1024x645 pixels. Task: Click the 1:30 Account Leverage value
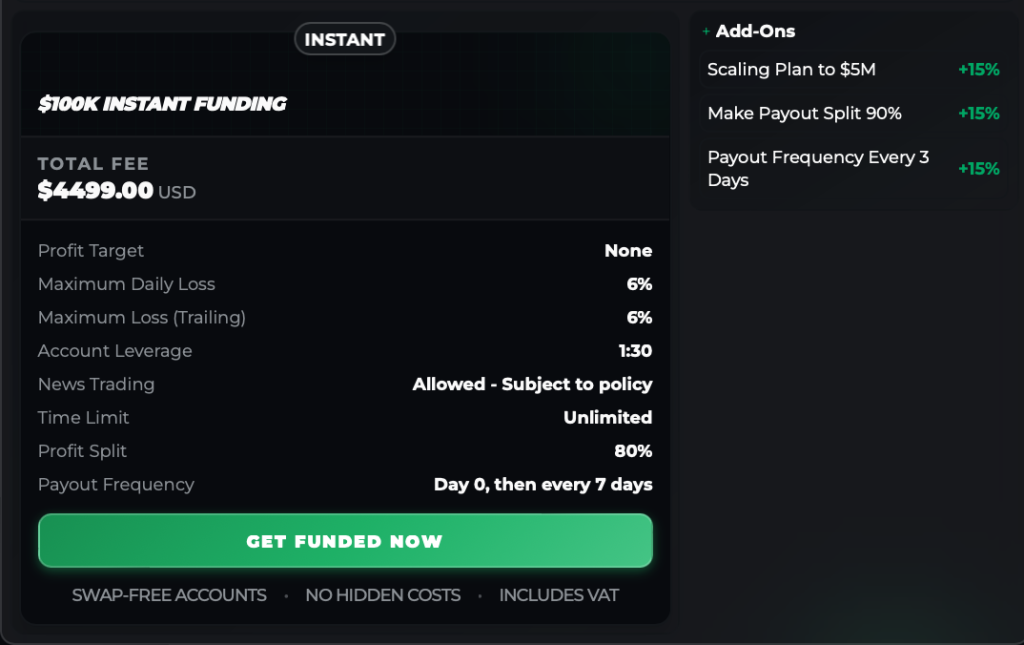click(x=635, y=351)
